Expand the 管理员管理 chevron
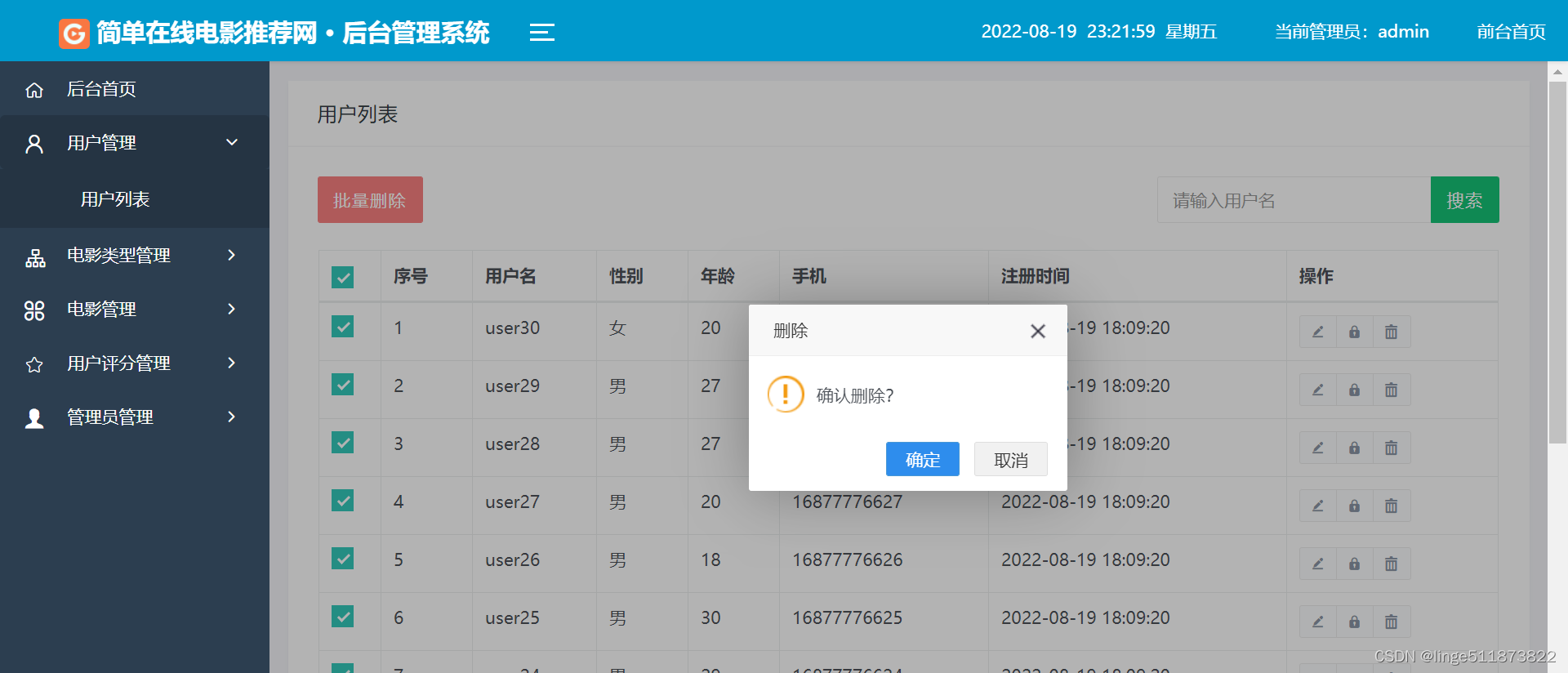This screenshot has height=673, width=1568. click(232, 417)
